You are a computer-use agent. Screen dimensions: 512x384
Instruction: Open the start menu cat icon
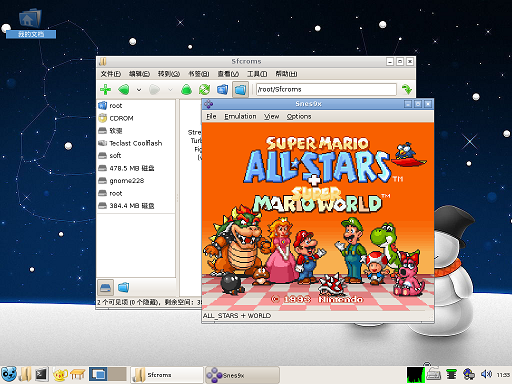click(x=8, y=375)
